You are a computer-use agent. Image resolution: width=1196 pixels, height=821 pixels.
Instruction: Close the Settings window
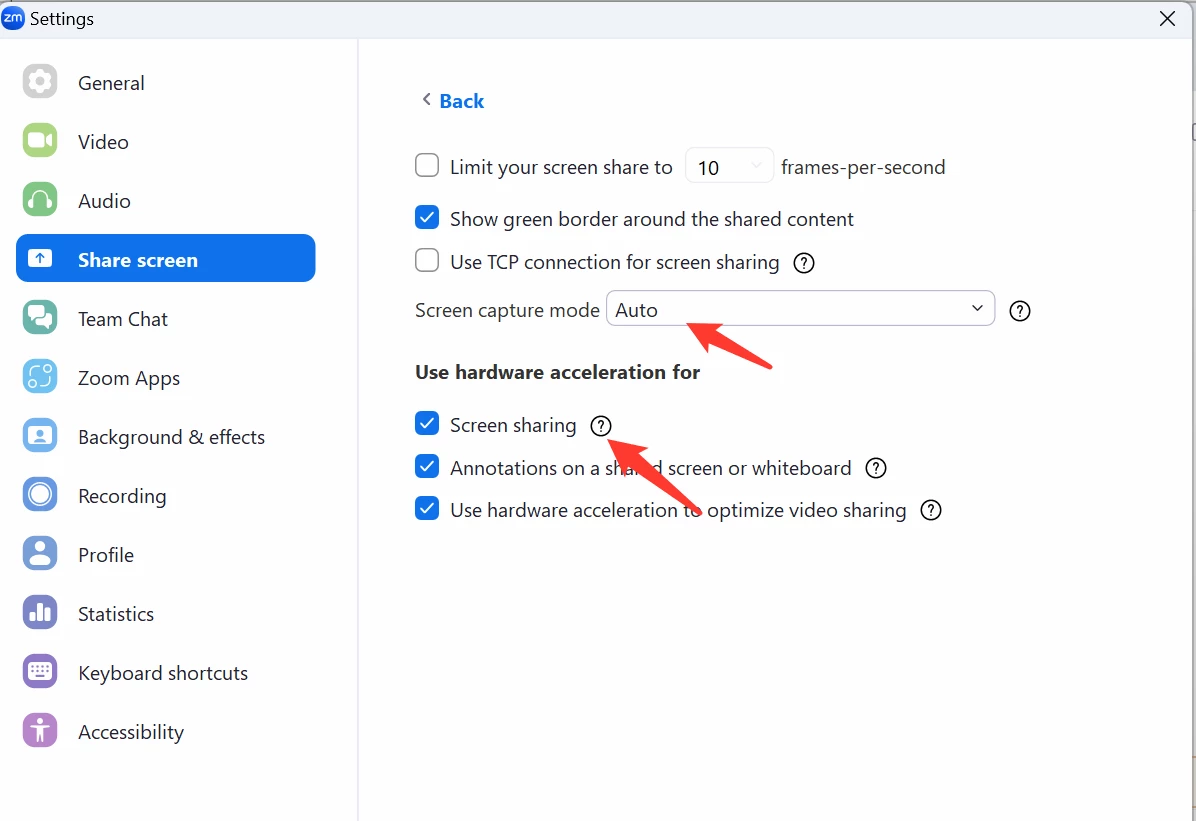[1167, 18]
